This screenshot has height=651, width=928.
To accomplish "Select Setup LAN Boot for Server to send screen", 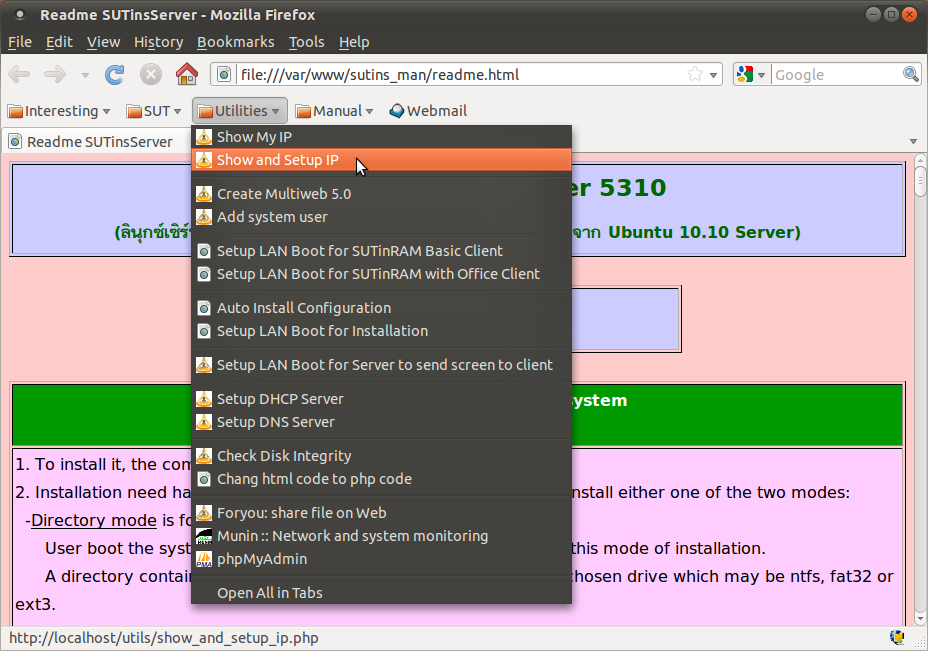I will point(381,365).
